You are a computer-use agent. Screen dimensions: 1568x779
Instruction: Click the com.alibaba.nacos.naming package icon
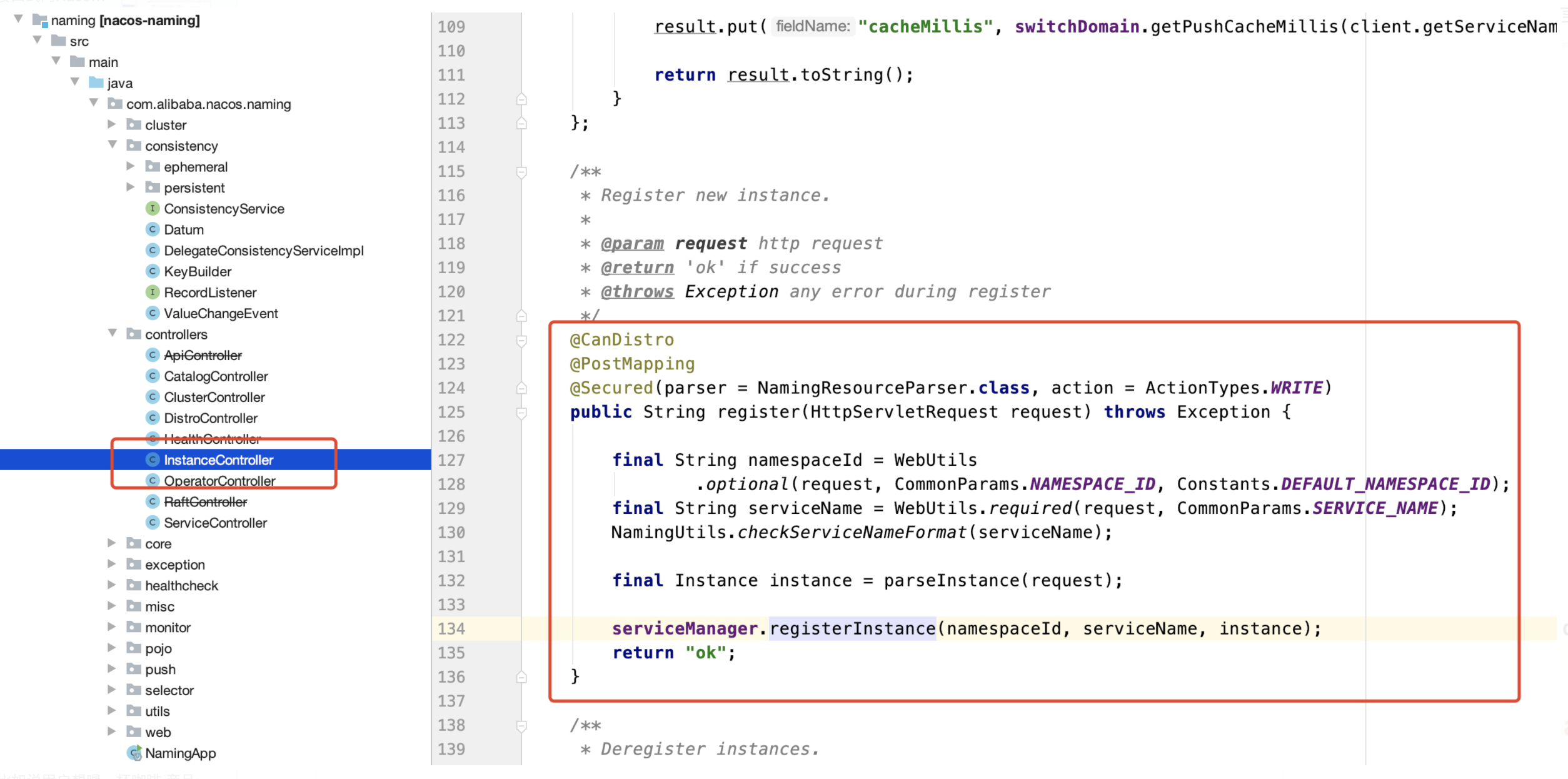point(115,104)
